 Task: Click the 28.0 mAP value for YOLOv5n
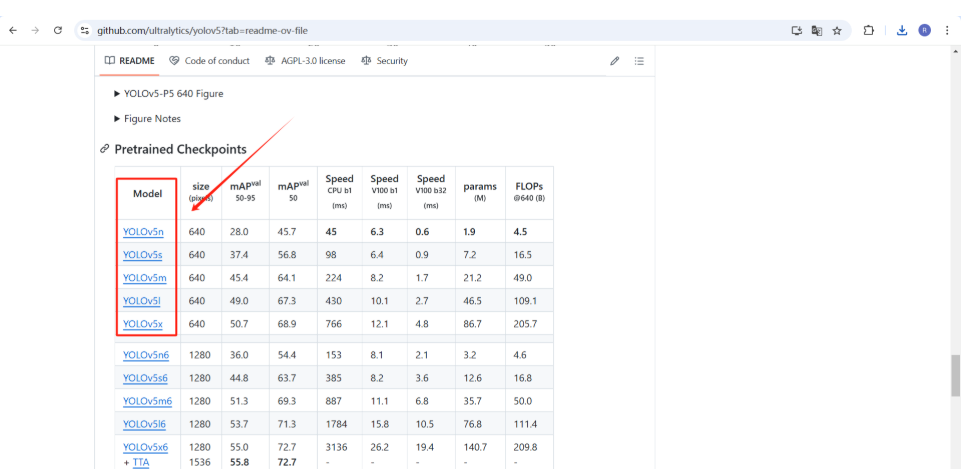(x=239, y=232)
